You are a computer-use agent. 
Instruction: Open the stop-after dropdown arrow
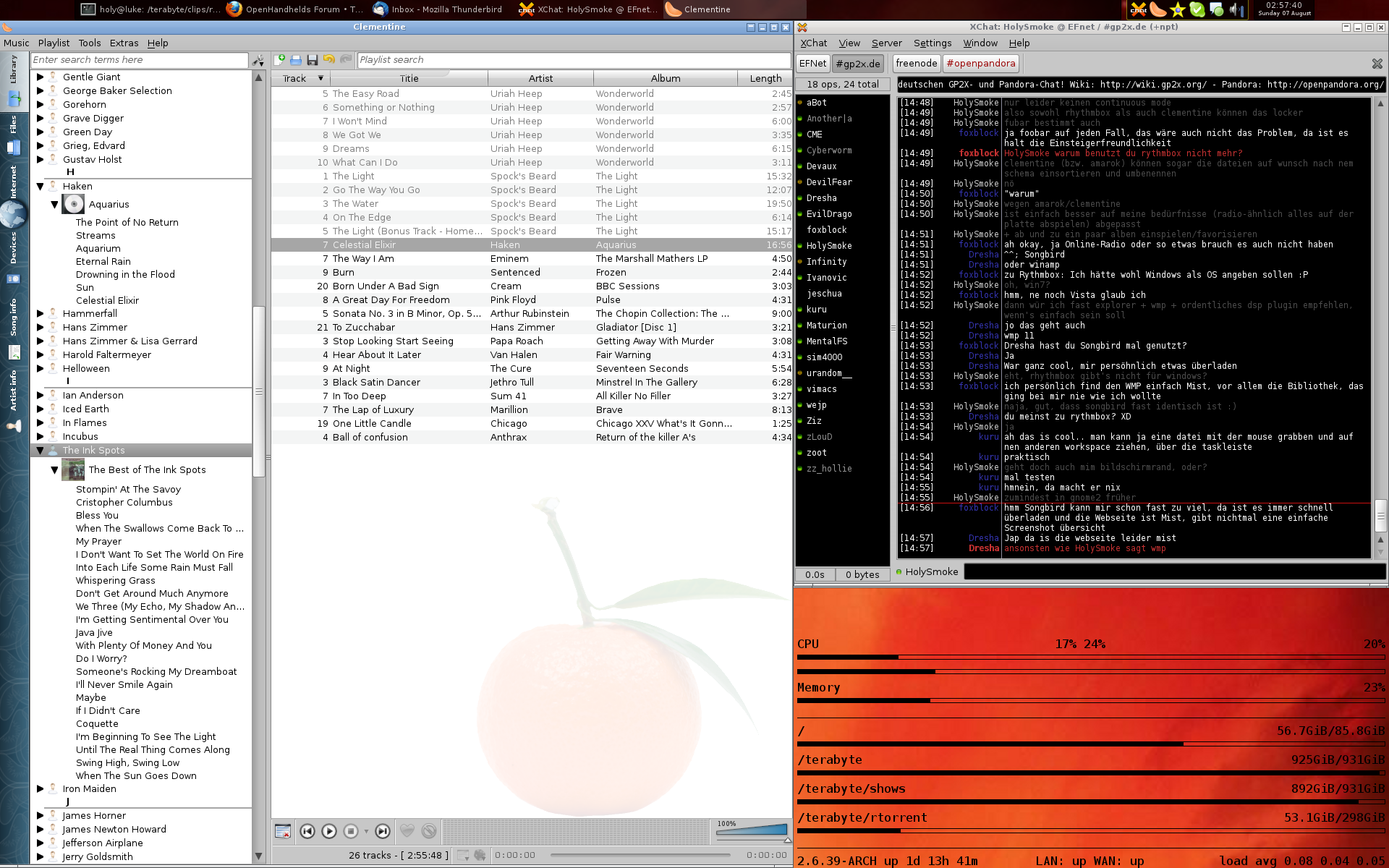click(x=366, y=832)
